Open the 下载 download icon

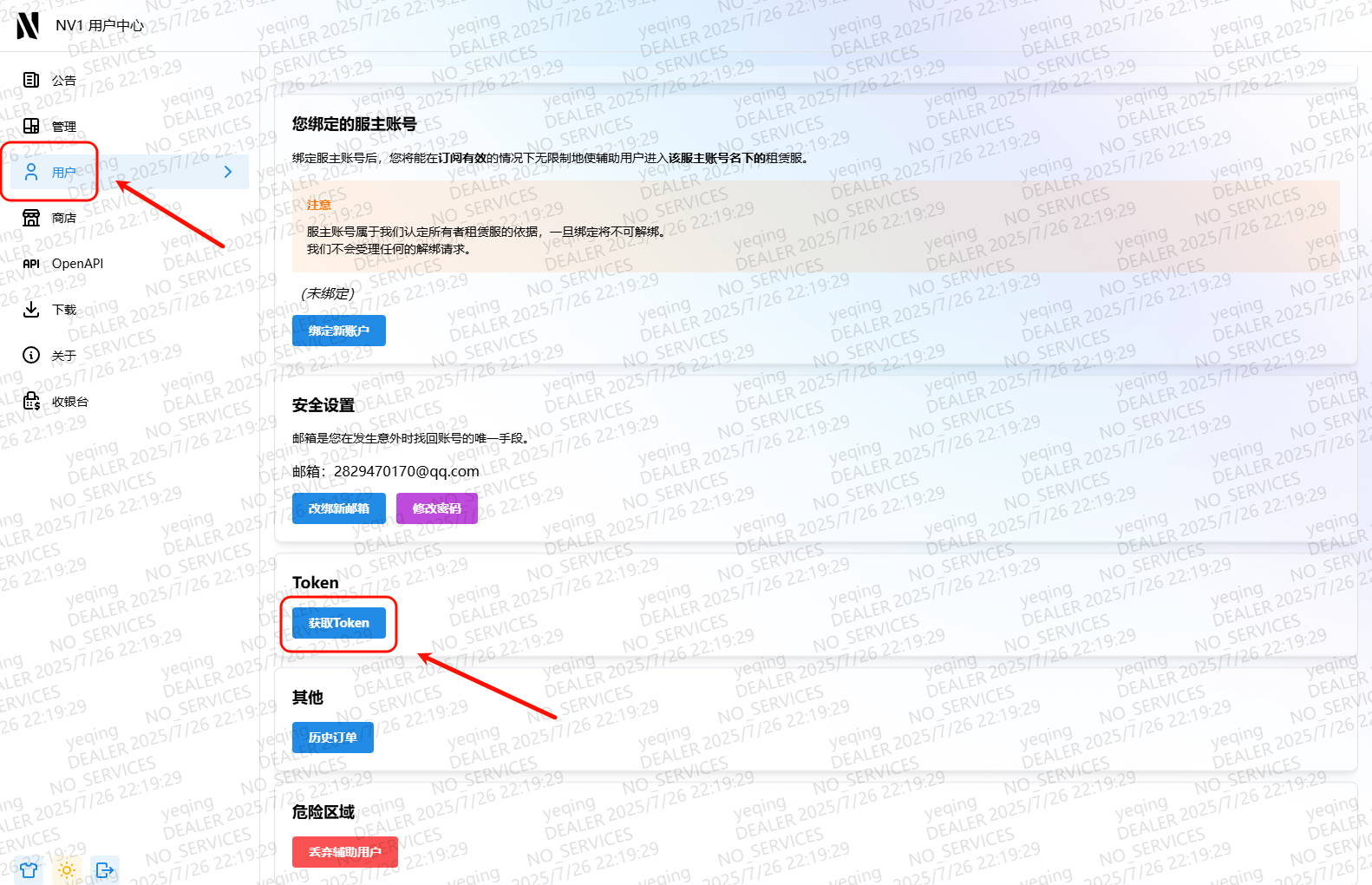(31, 310)
